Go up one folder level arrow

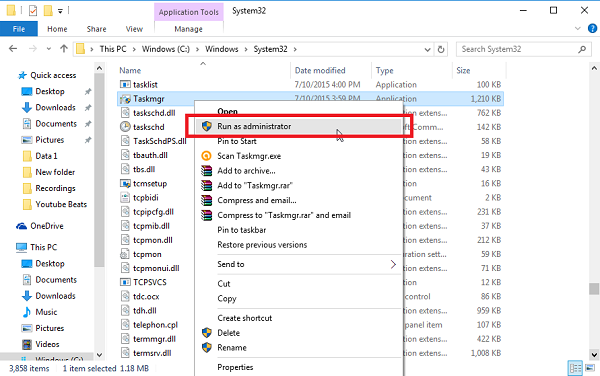pyautogui.click(x=64, y=49)
